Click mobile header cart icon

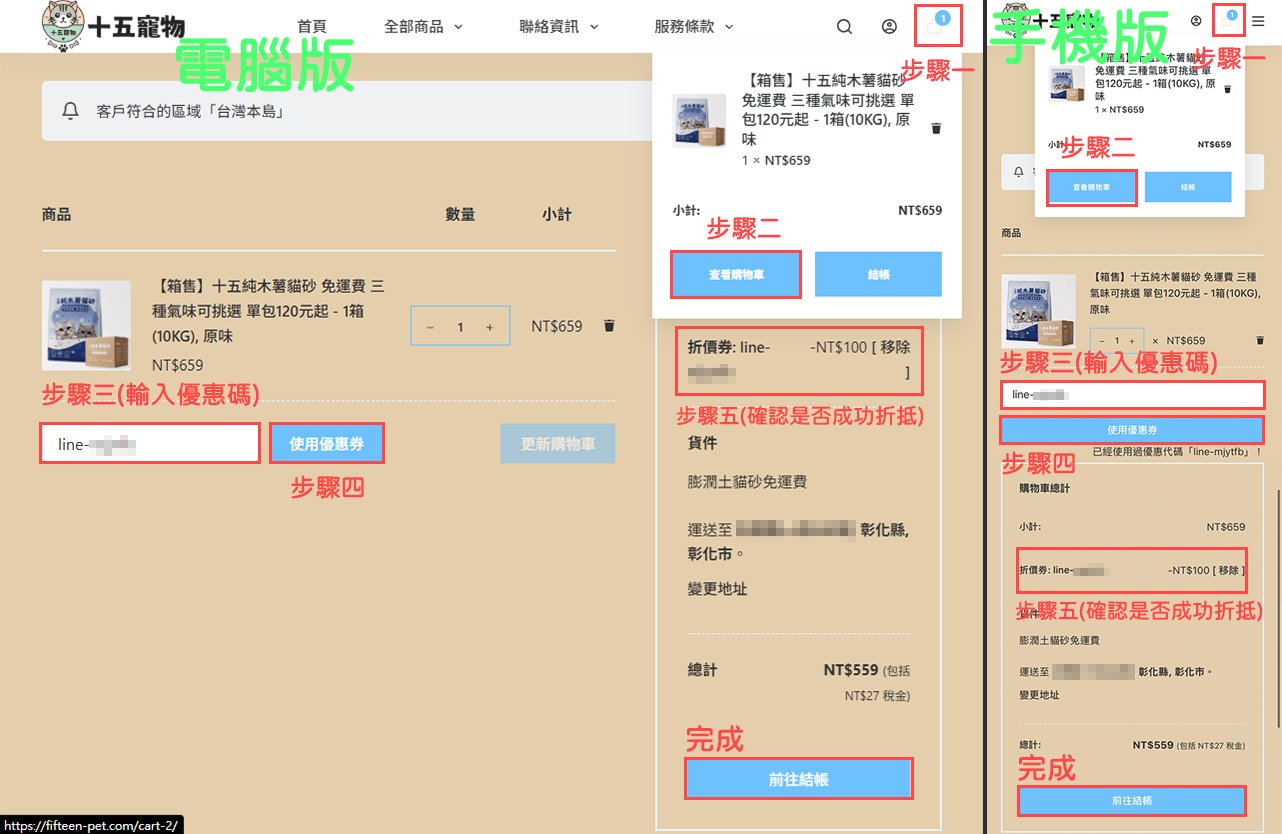(x=1228, y=18)
